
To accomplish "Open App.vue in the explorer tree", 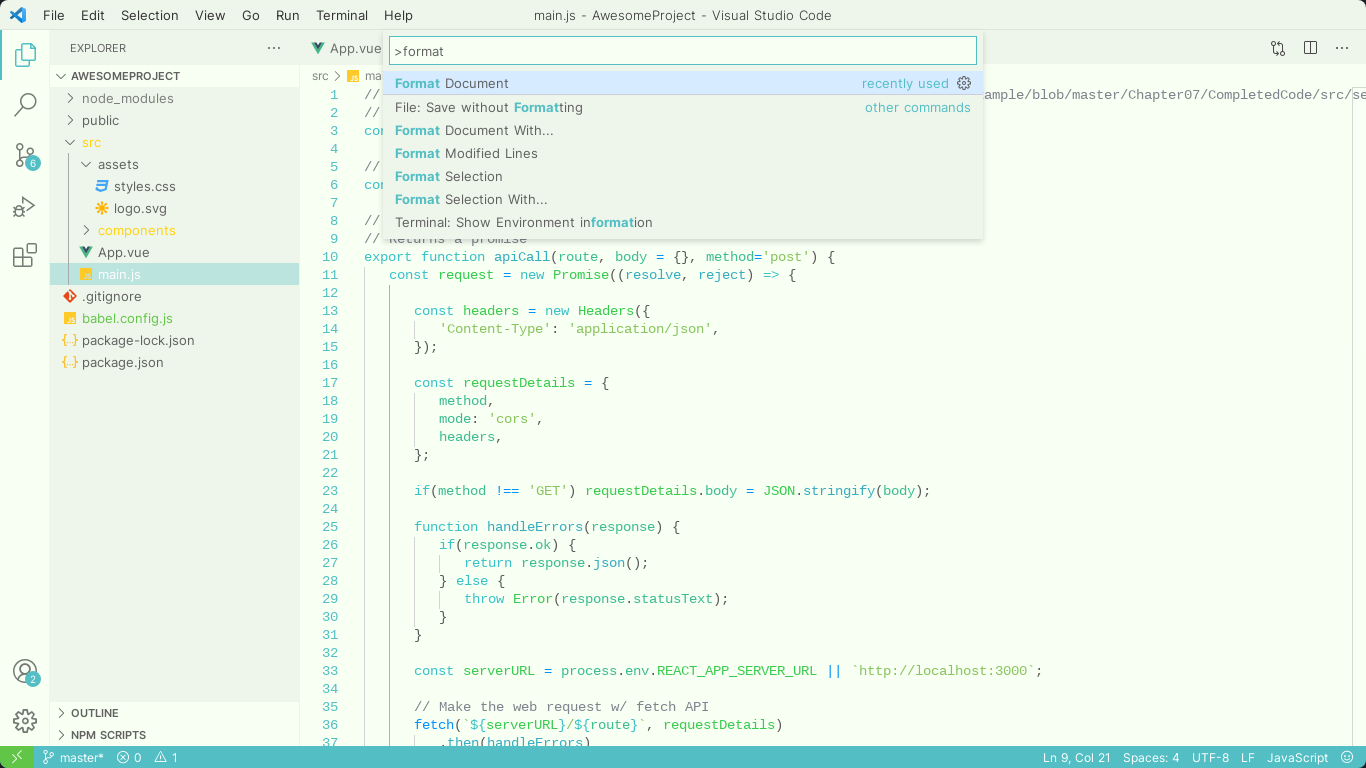I will (x=174, y=252).
